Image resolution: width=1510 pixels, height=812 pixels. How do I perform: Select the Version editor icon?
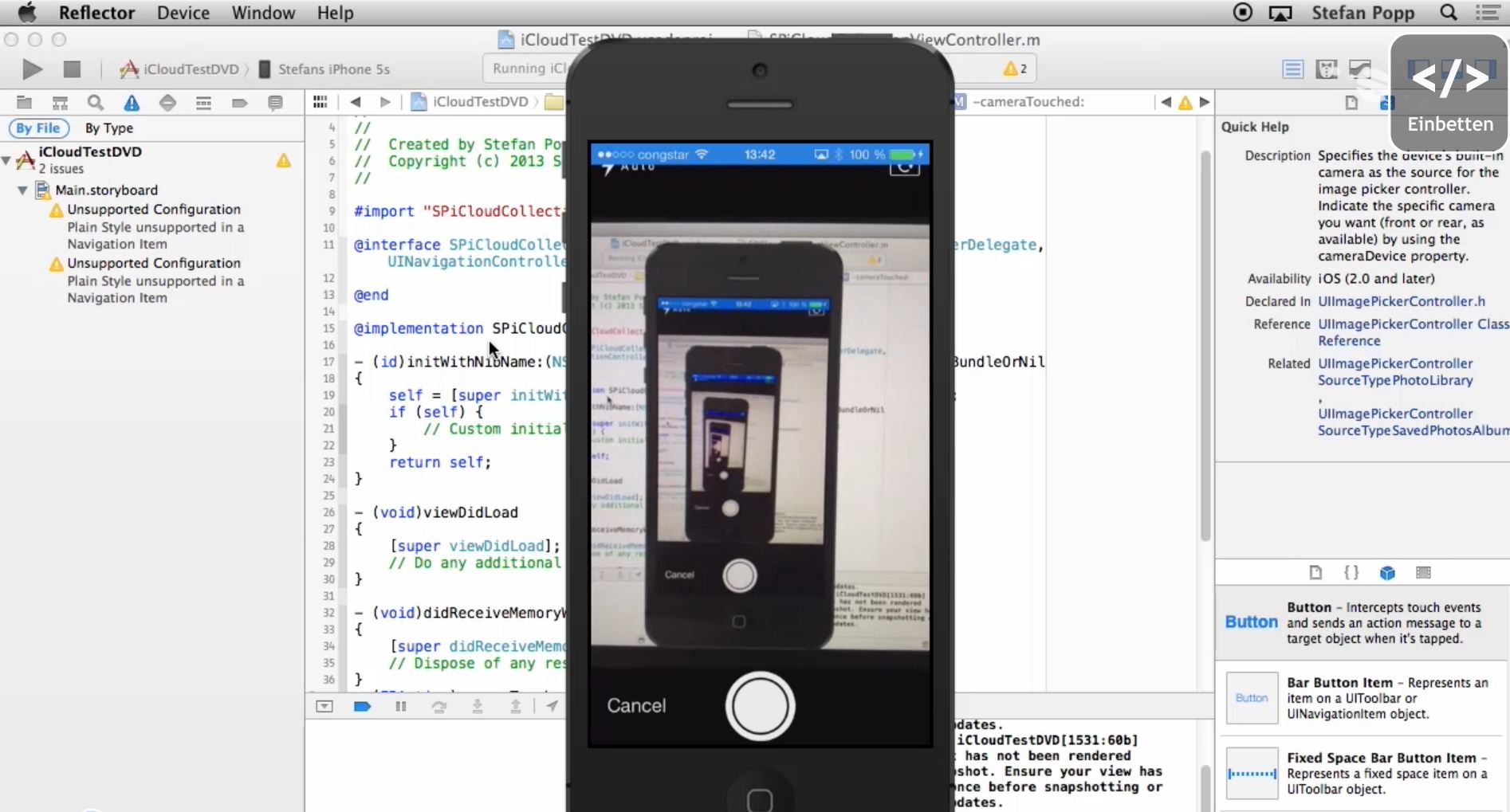1360,69
